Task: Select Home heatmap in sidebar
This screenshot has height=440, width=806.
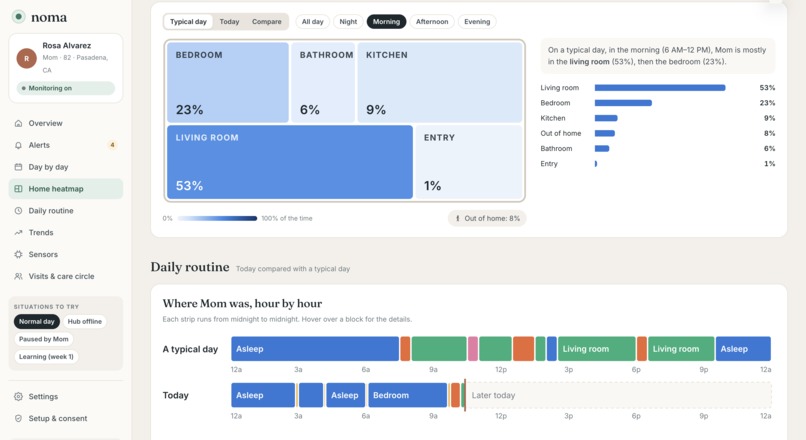Action: (x=66, y=189)
